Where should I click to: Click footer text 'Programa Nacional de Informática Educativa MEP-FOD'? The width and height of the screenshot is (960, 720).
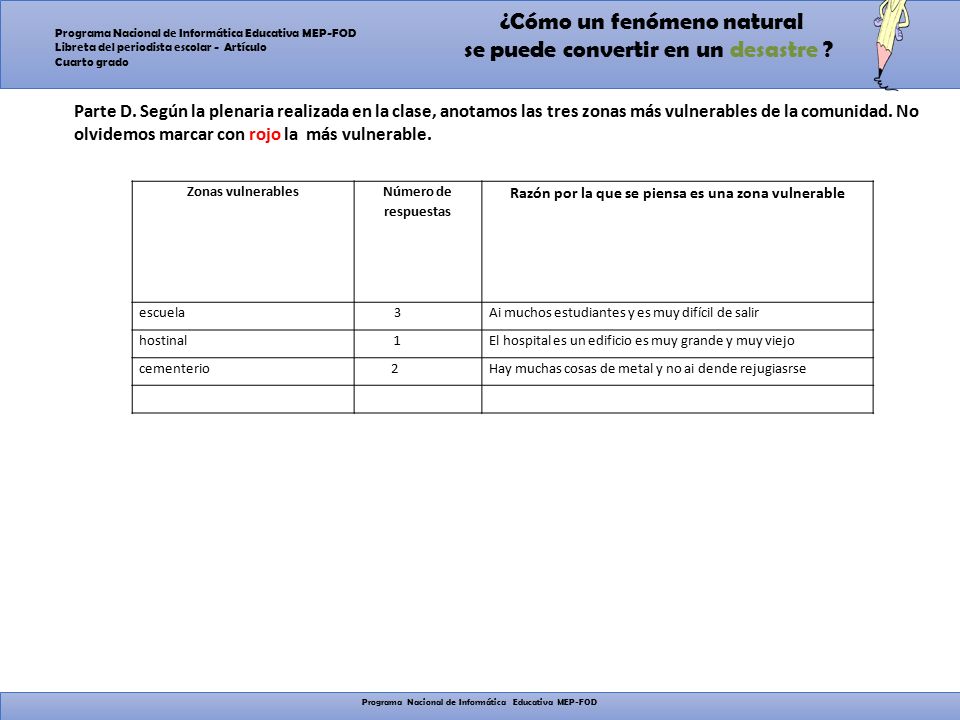click(x=479, y=702)
